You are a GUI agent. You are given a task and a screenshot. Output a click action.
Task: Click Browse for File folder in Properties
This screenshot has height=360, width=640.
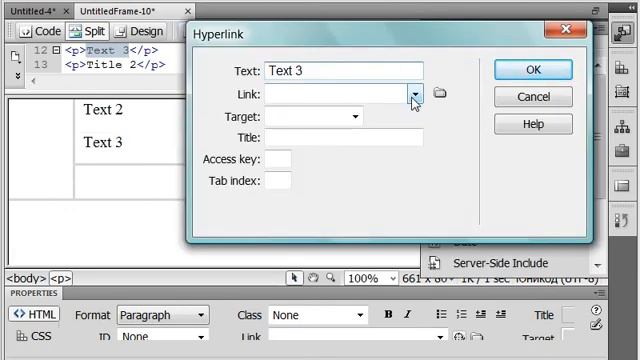[476, 337]
